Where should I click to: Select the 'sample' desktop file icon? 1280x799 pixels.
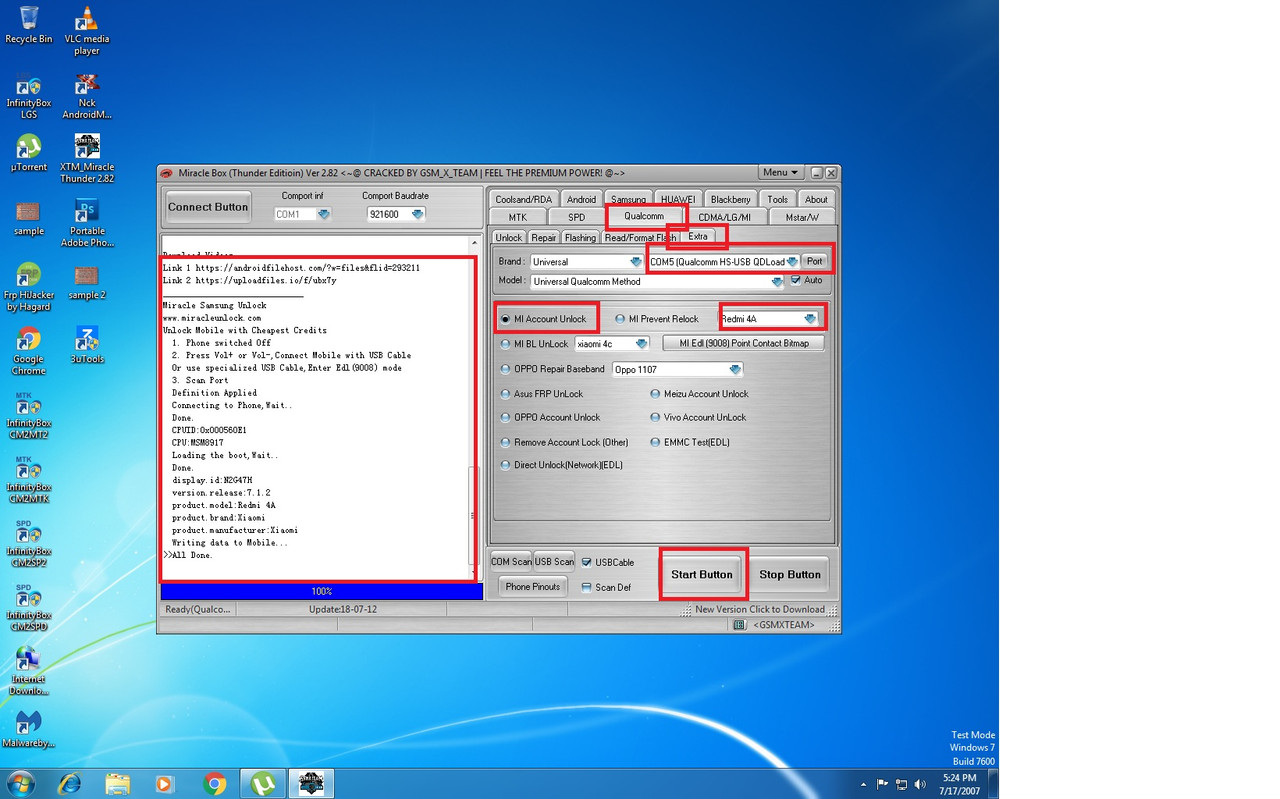[29, 217]
